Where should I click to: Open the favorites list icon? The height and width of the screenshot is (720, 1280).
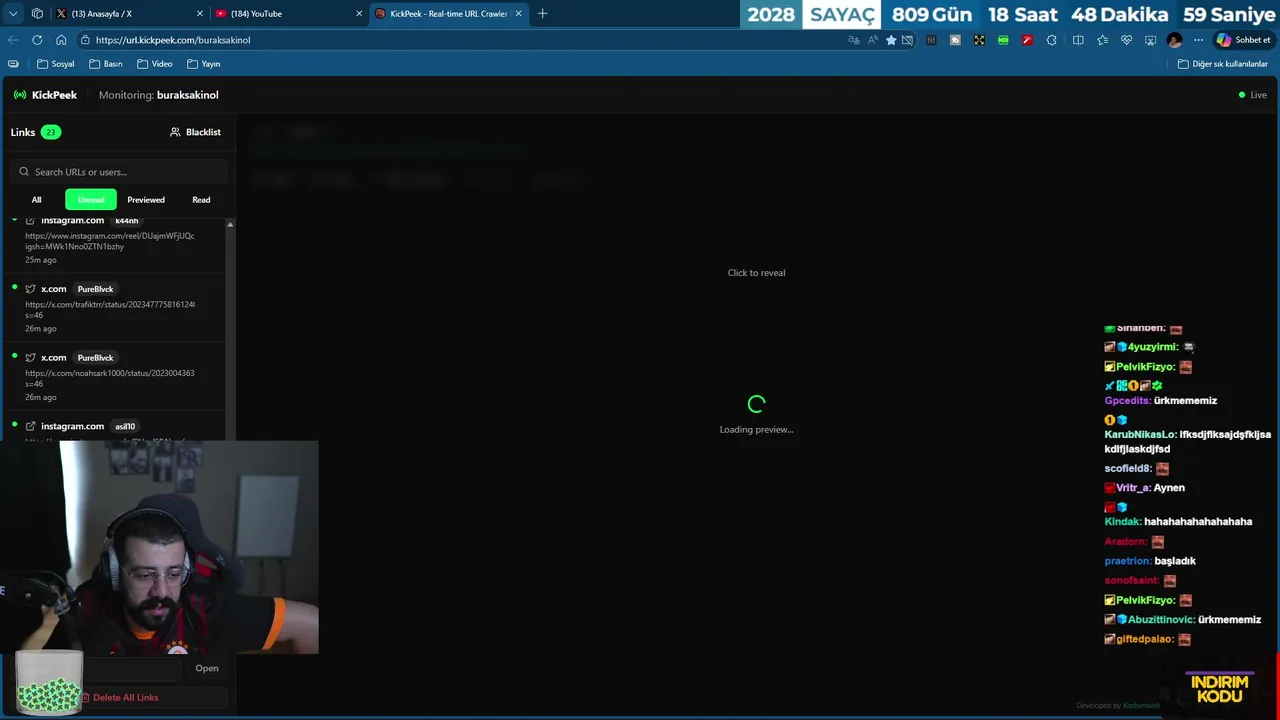(1102, 40)
